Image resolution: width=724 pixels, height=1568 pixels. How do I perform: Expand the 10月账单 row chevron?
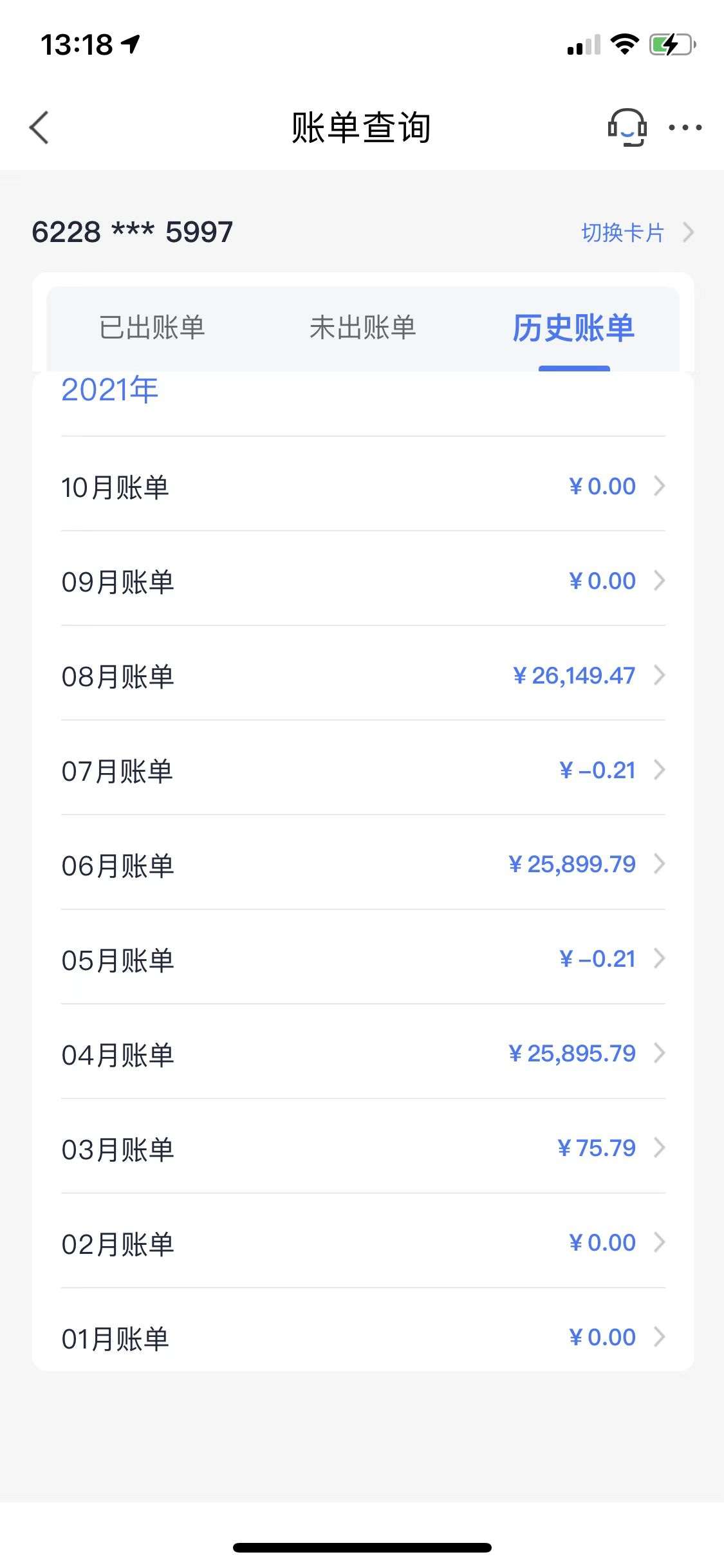pyautogui.click(x=659, y=486)
